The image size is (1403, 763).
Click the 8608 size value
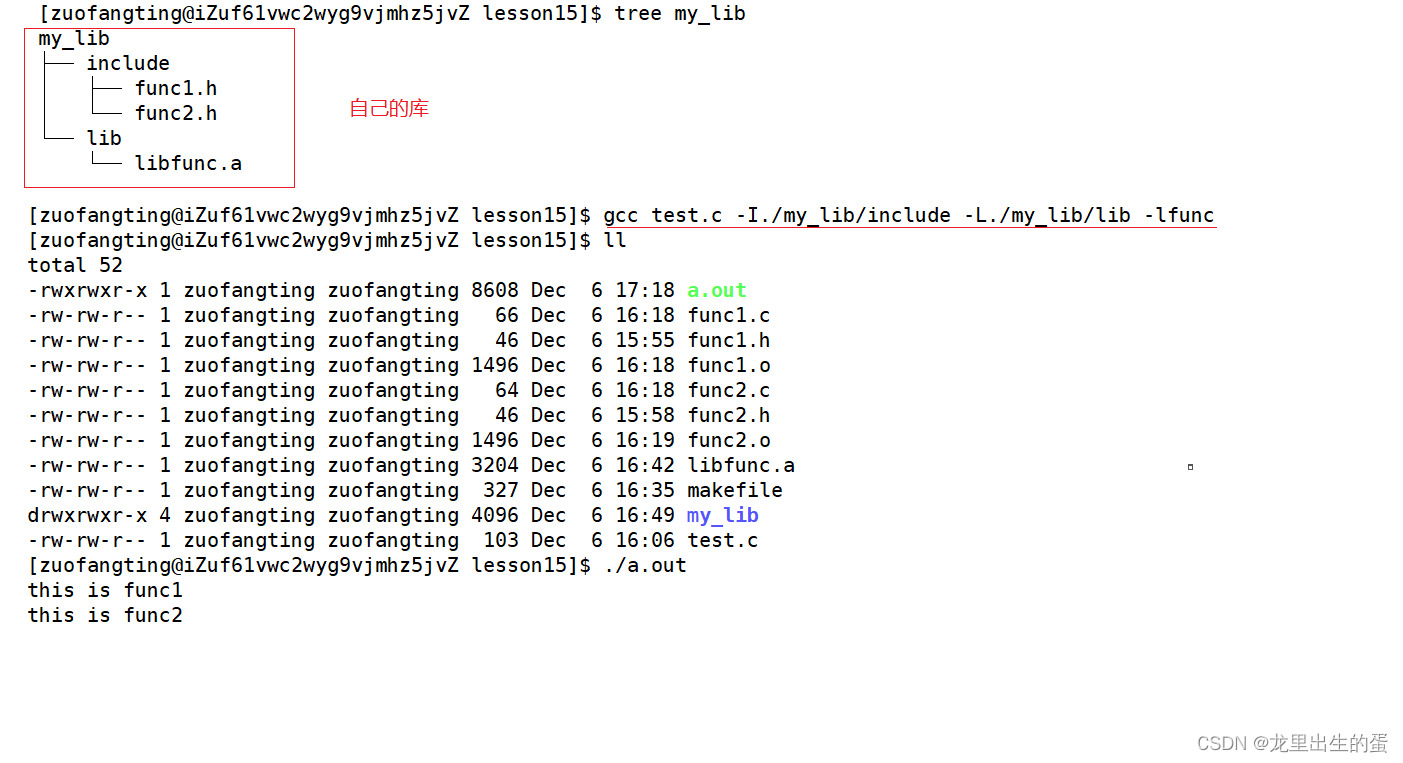[x=495, y=291]
